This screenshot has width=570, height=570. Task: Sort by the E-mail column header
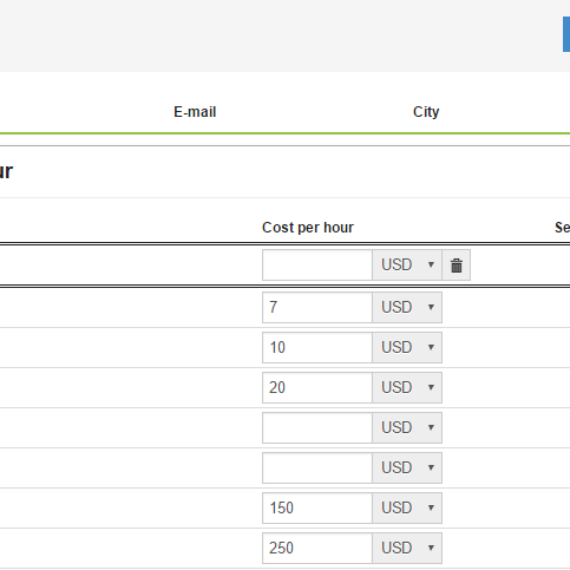[x=195, y=112]
